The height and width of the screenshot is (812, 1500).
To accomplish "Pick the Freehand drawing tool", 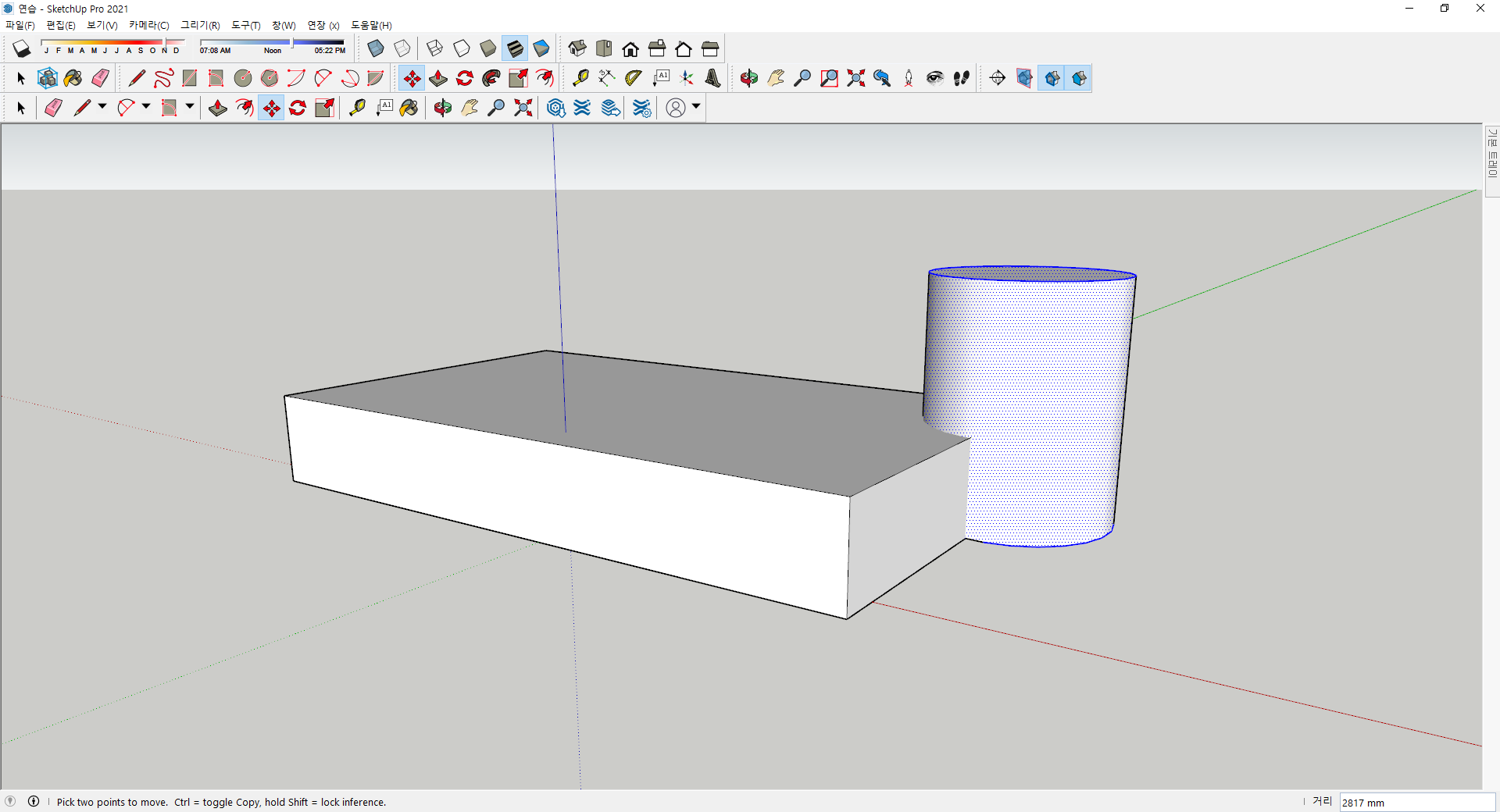I will pyautogui.click(x=163, y=78).
